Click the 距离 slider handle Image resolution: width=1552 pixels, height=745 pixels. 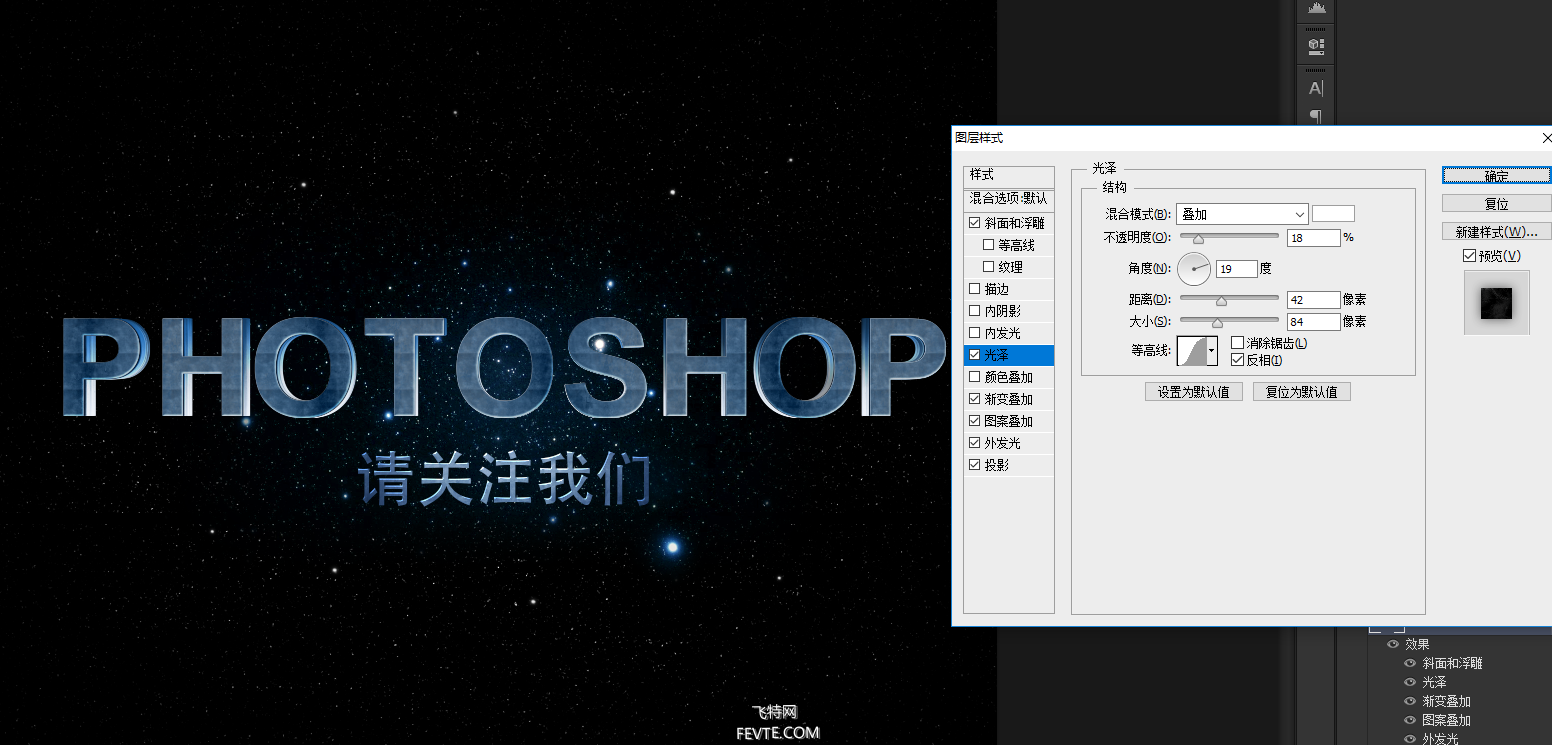(x=1221, y=301)
